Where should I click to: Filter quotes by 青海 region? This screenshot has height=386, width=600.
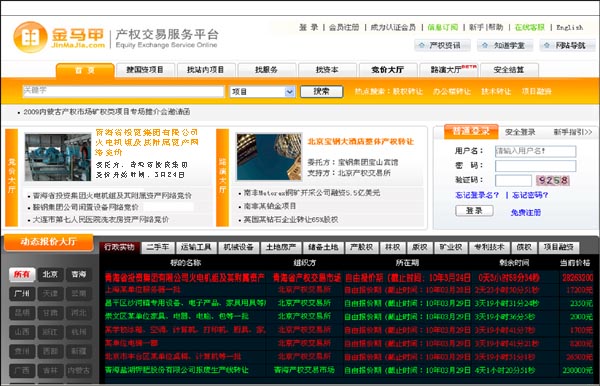coord(78,274)
